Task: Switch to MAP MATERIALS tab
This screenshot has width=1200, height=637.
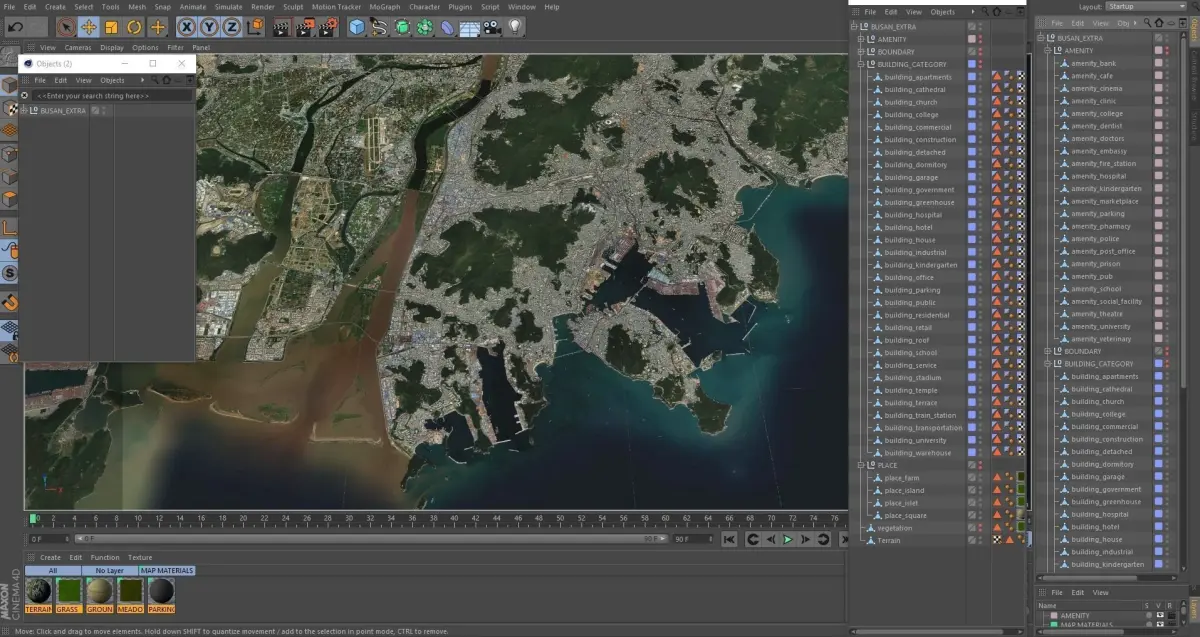Action: coord(167,571)
